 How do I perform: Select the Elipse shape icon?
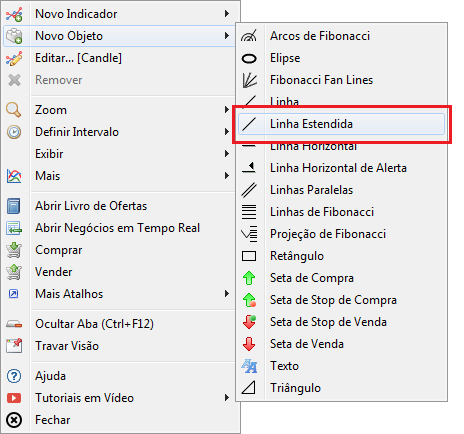point(249,59)
